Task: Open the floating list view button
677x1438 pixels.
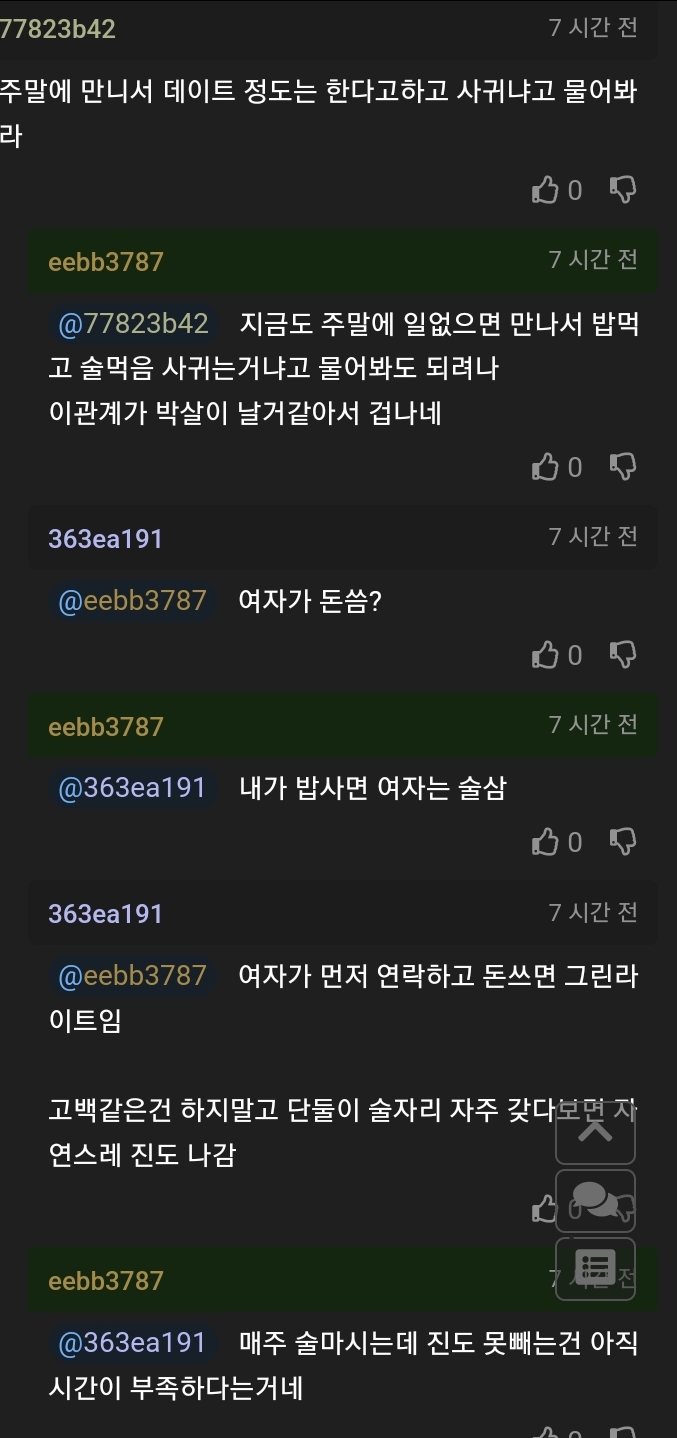Action: coord(595,1268)
